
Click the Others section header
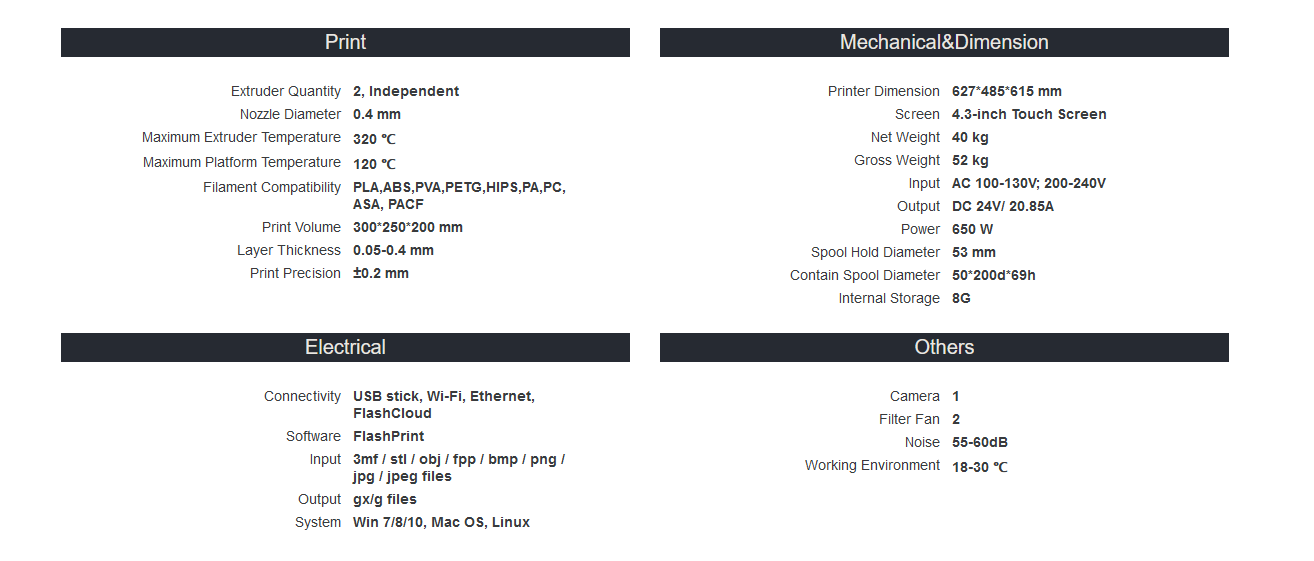coord(944,347)
